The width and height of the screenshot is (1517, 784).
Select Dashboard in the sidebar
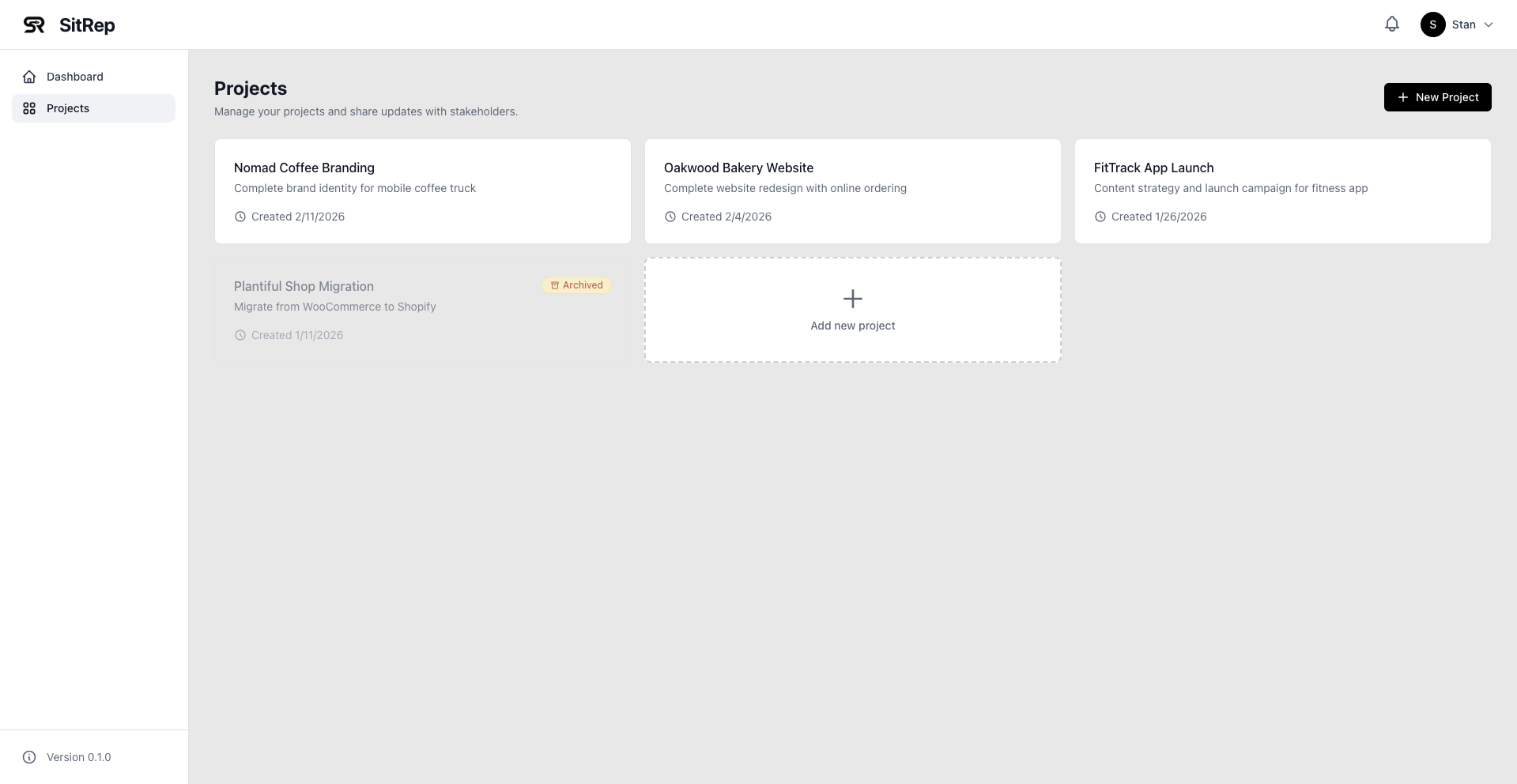pos(74,77)
